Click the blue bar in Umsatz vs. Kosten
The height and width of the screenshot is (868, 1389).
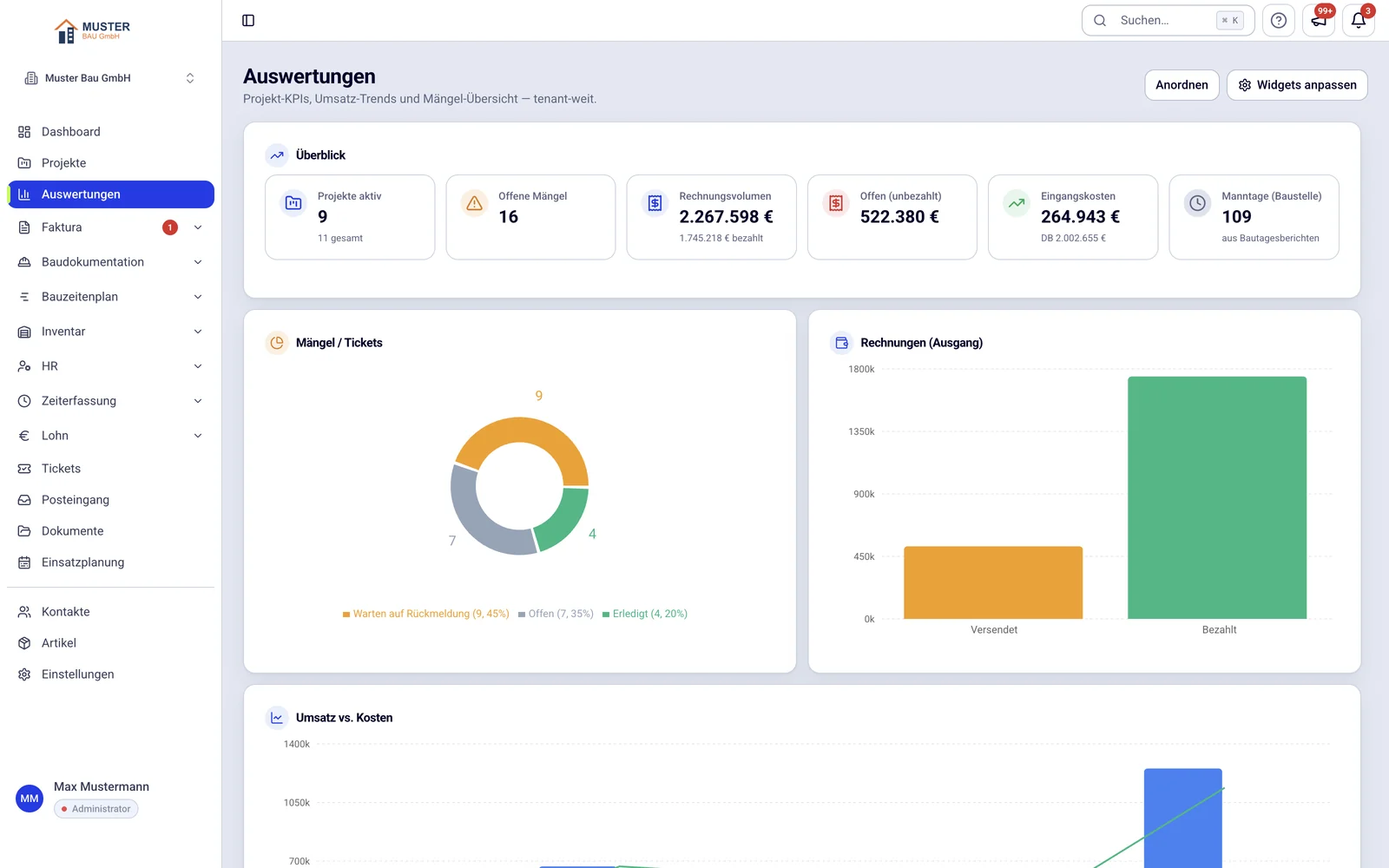pos(1182,818)
